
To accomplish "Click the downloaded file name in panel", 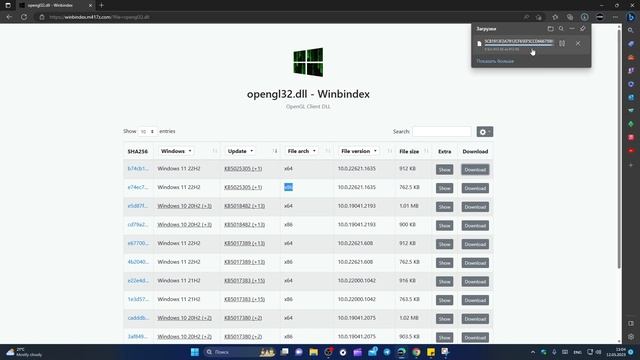I will [519, 42].
